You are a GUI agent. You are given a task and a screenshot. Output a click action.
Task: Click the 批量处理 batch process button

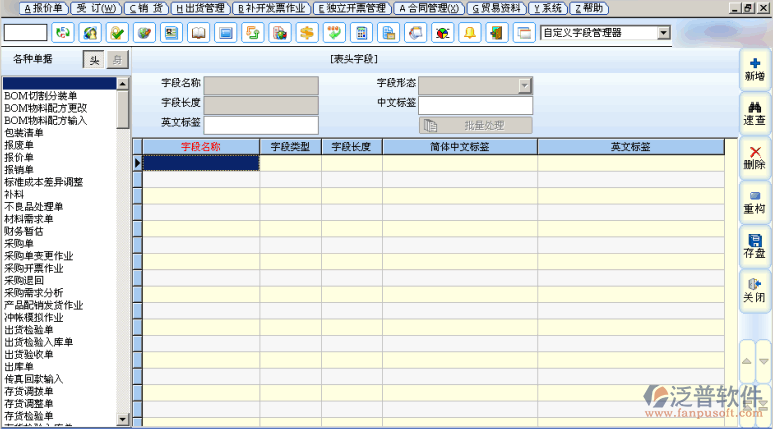[x=475, y=125]
